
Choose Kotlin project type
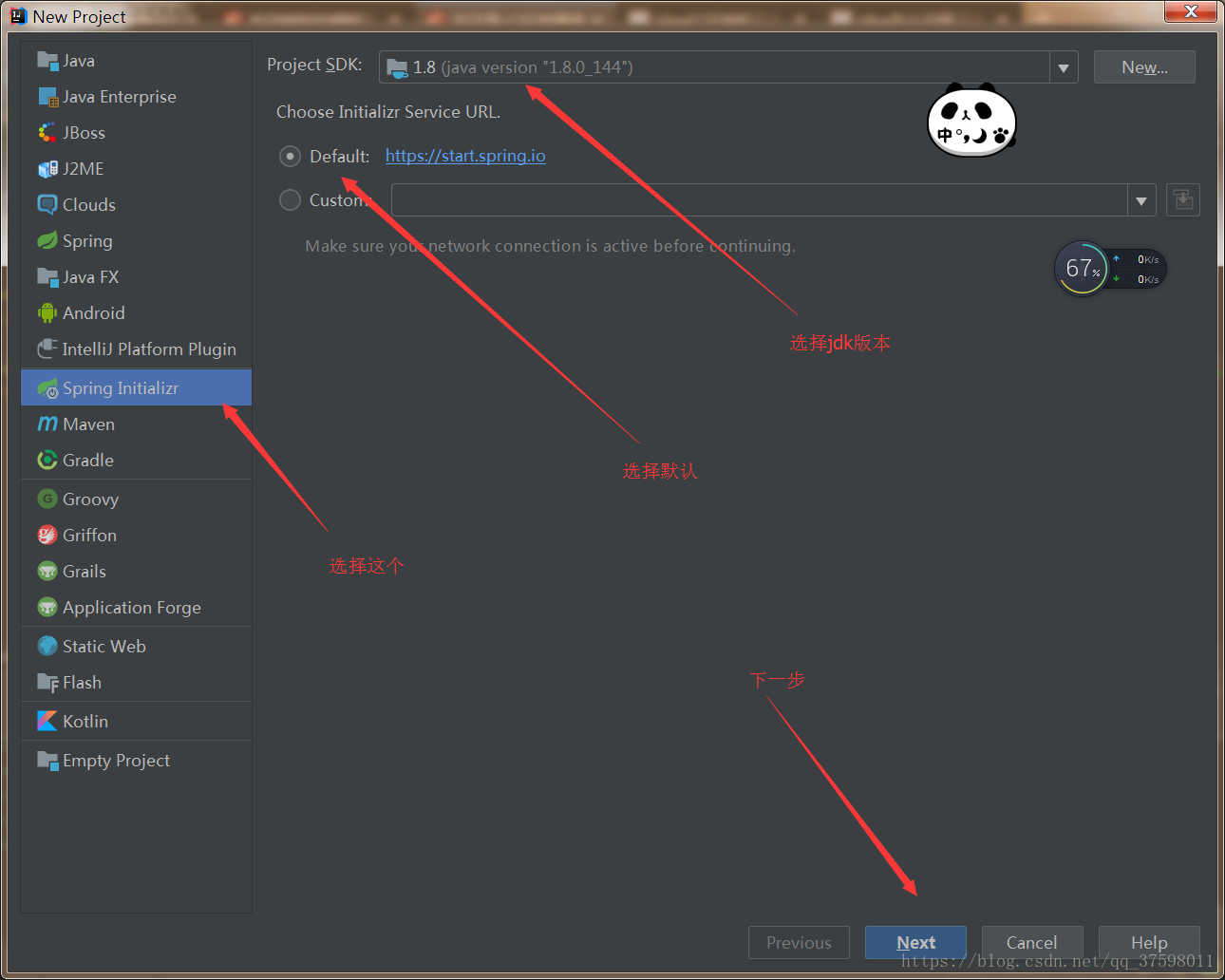point(136,722)
